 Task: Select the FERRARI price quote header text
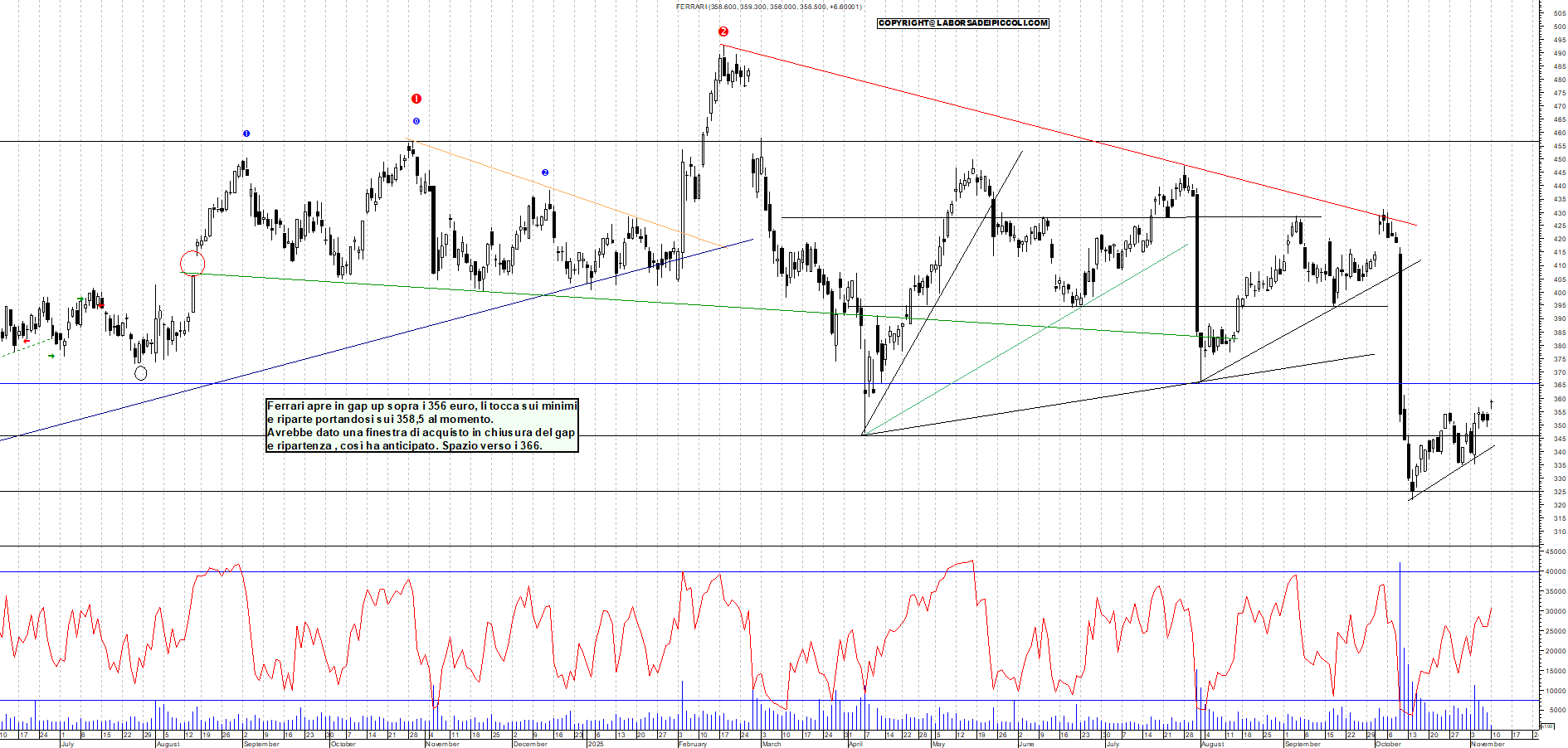(767, 7)
